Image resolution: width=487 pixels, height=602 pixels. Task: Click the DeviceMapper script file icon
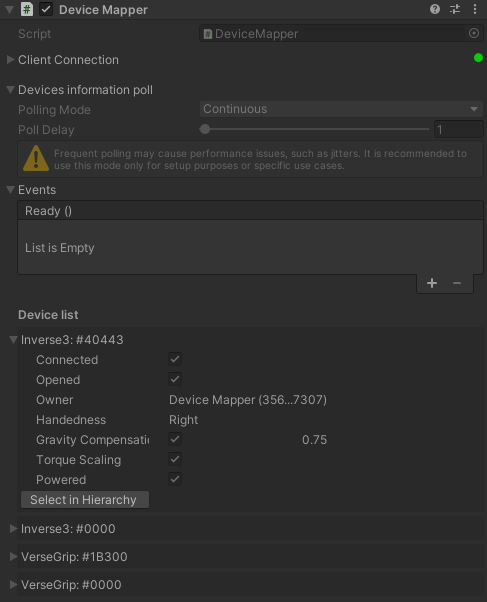tap(208, 34)
